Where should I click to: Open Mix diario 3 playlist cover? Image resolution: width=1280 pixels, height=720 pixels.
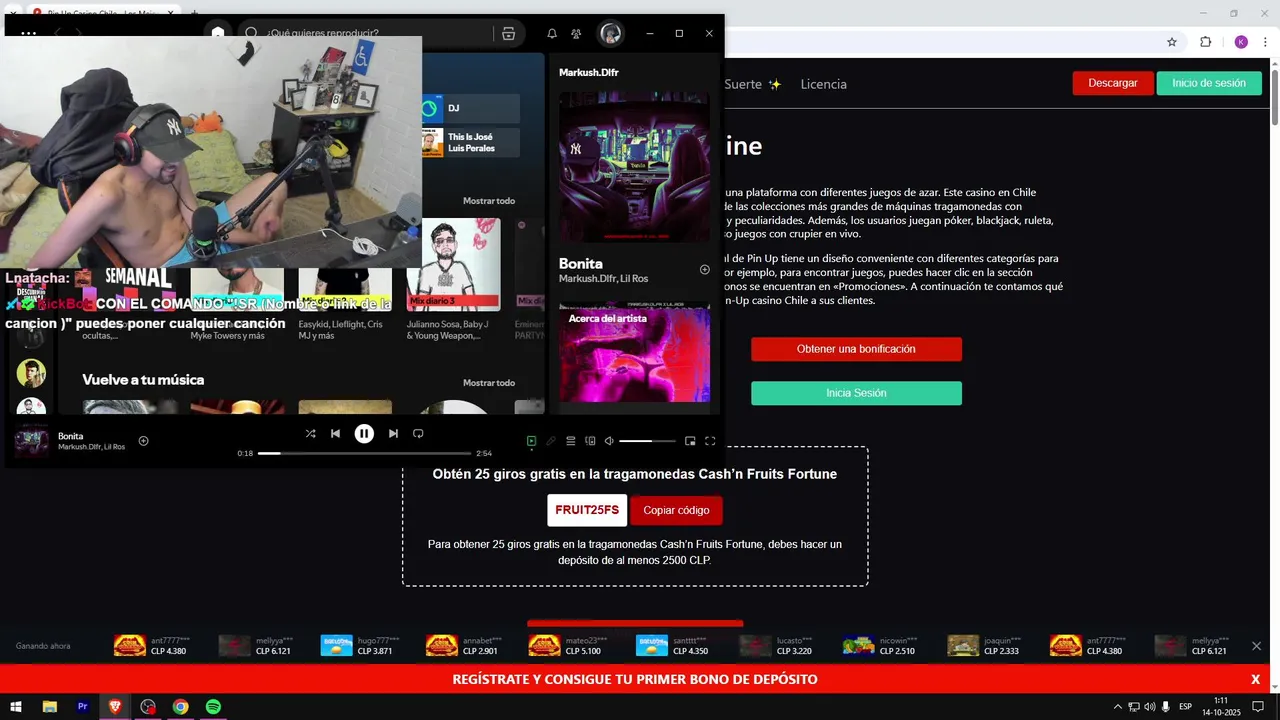(453, 264)
